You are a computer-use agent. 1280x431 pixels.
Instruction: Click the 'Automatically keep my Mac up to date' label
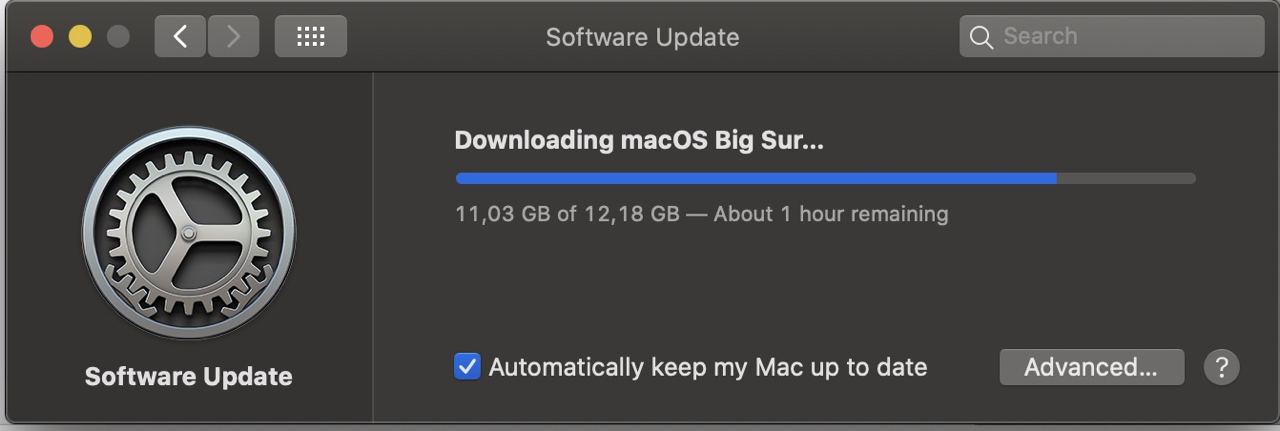point(708,367)
